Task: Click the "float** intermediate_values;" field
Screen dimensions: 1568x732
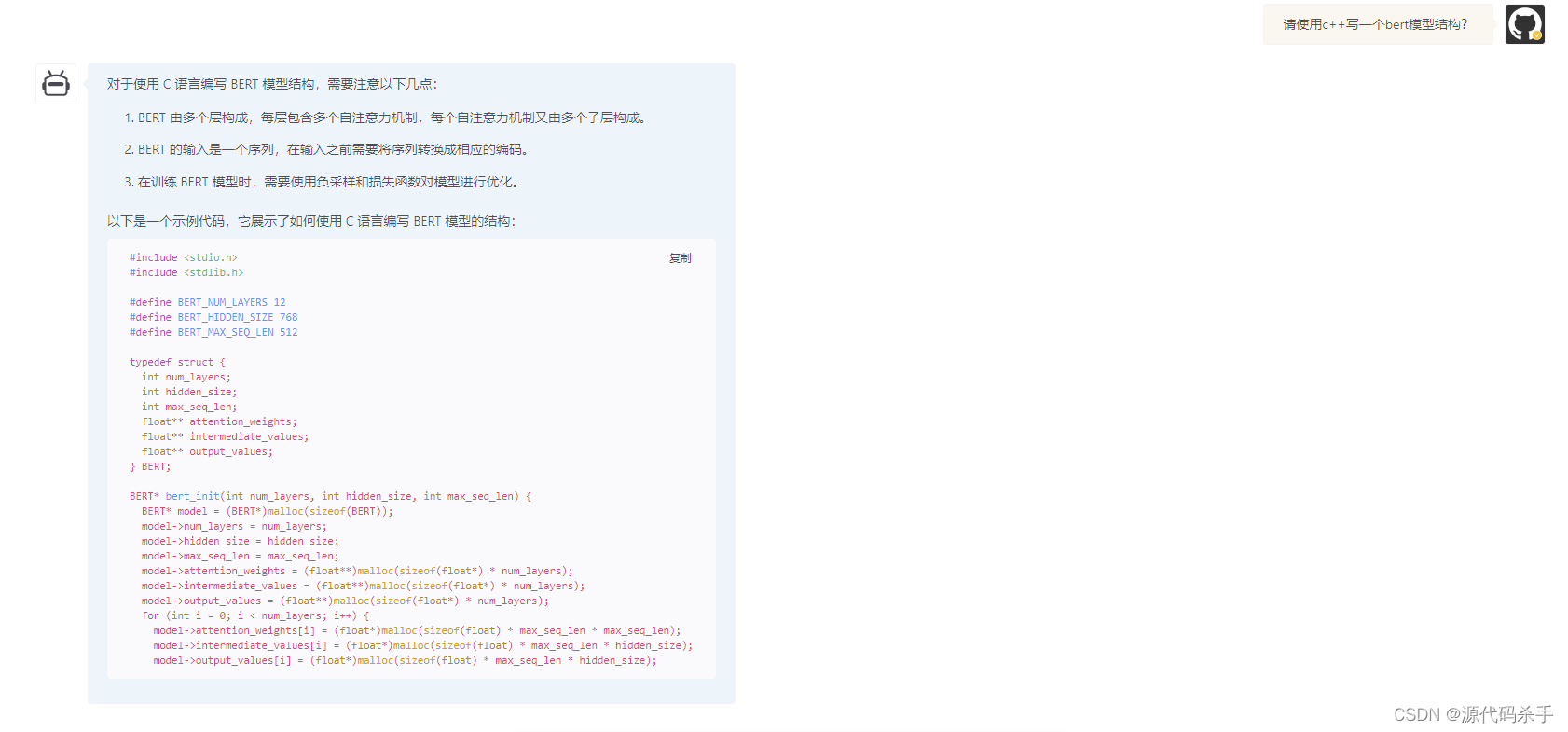Action: (x=226, y=436)
